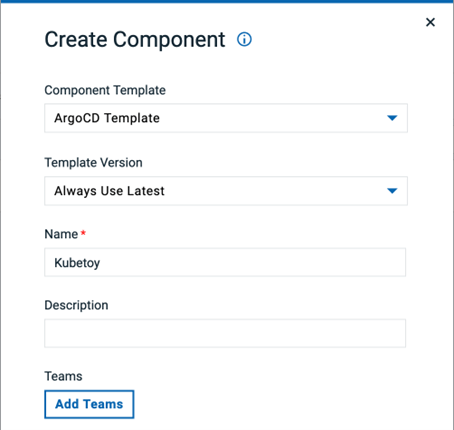This screenshot has height=430, width=454.
Task: Focus the Name input field
Action: 225,262
